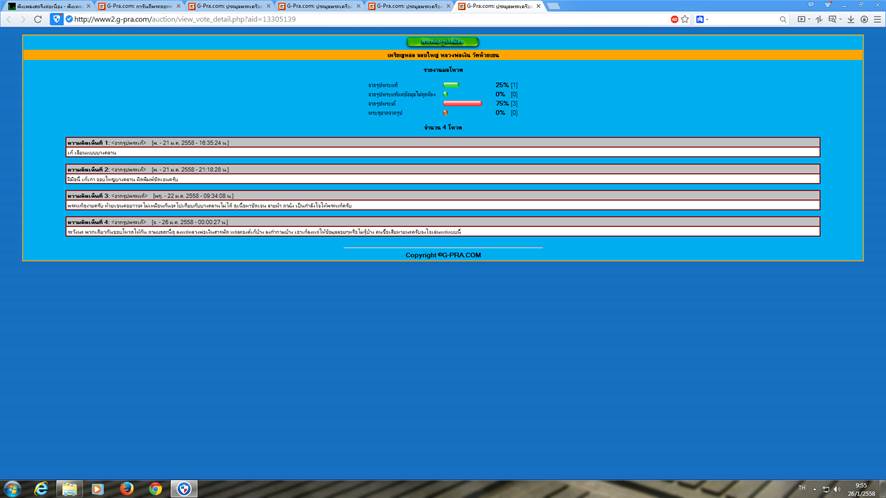The width and height of the screenshot is (886, 498).
Task: Click the browser forward arrow button
Action: tap(23, 19)
